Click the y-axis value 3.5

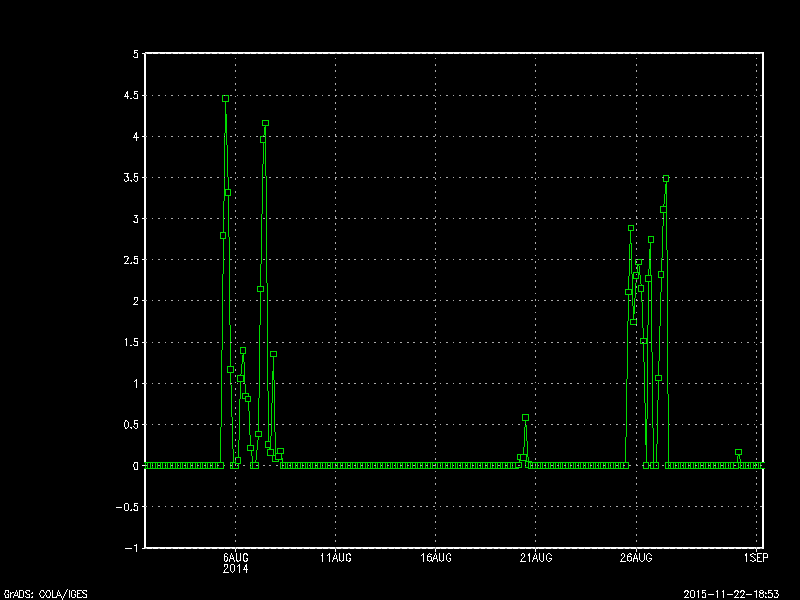[x=131, y=178]
